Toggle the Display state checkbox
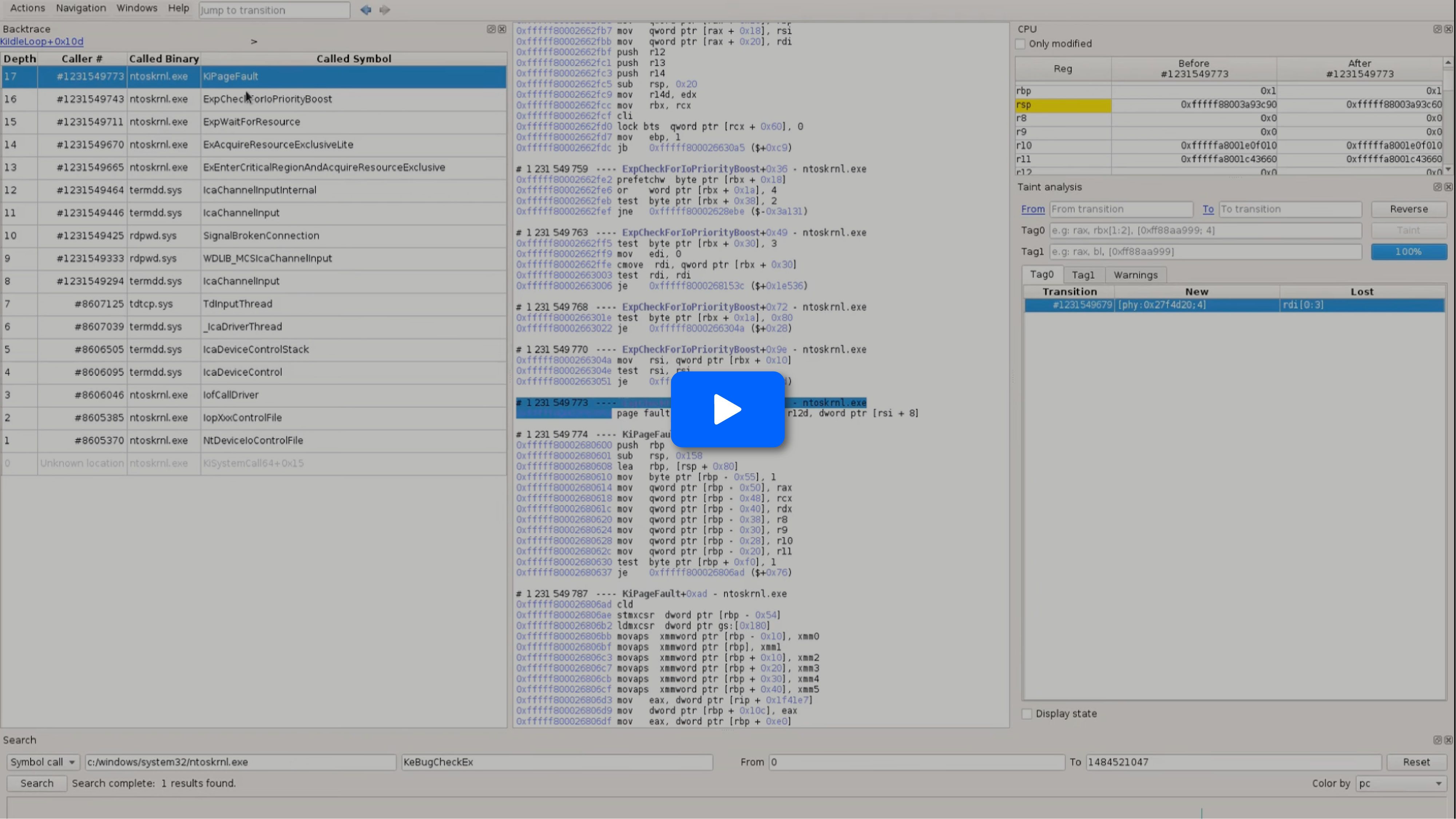This screenshot has height=819, width=1456. point(1027,714)
